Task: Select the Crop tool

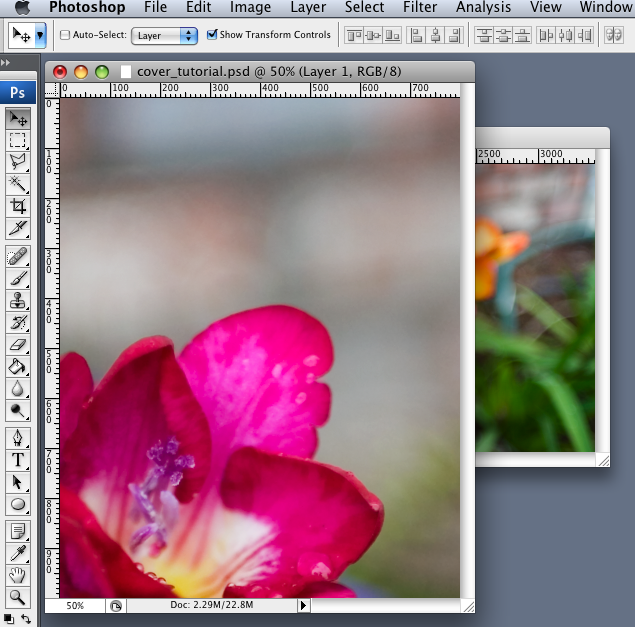Action: (x=18, y=206)
